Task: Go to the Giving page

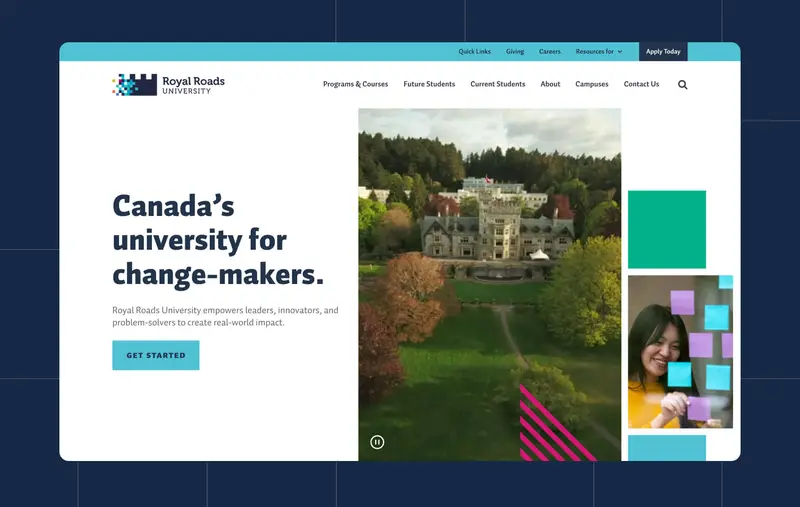Action: click(515, 52)
